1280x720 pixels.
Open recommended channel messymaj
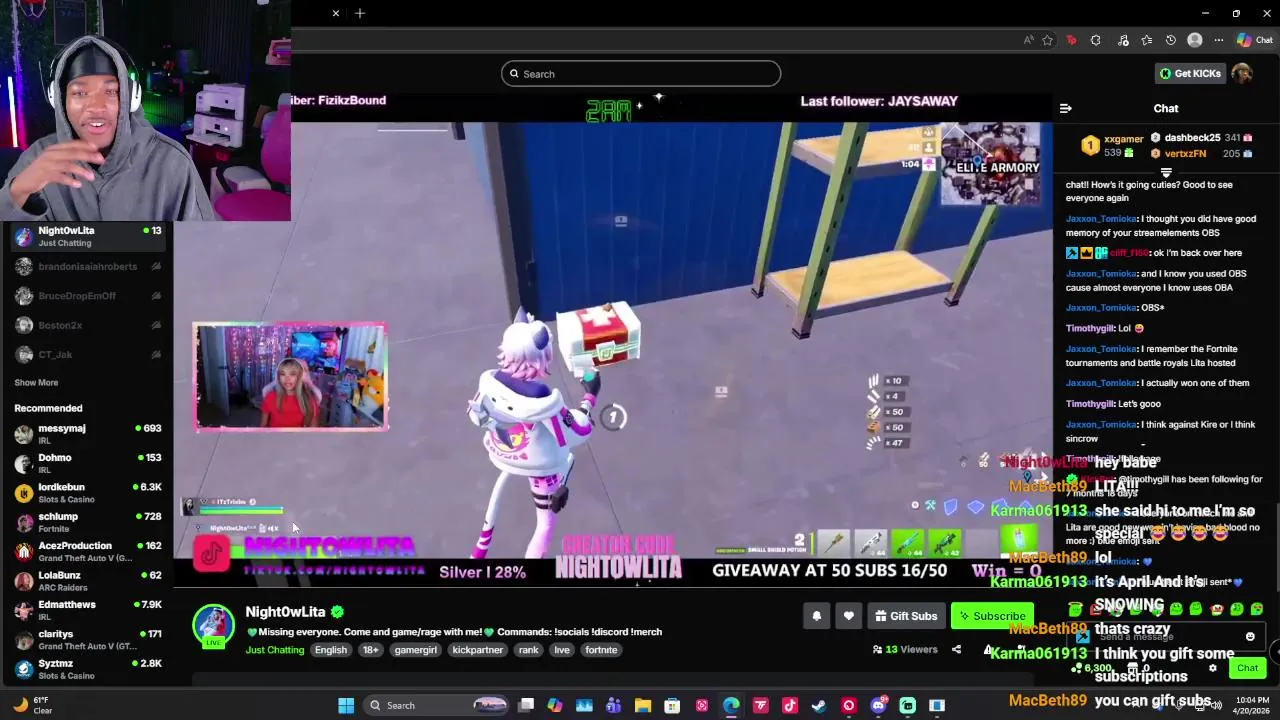87,434
